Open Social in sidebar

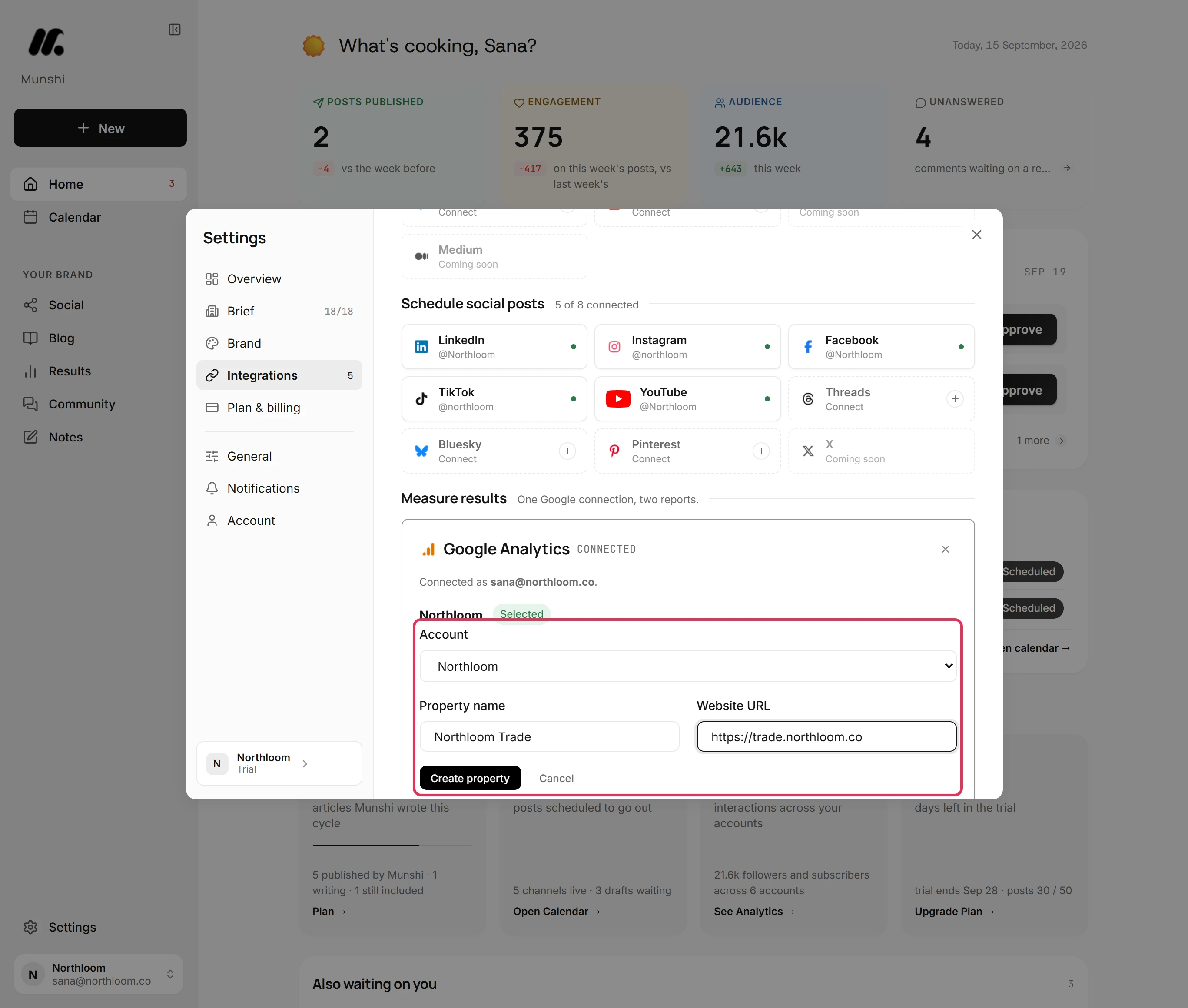(x=98, y=305)
